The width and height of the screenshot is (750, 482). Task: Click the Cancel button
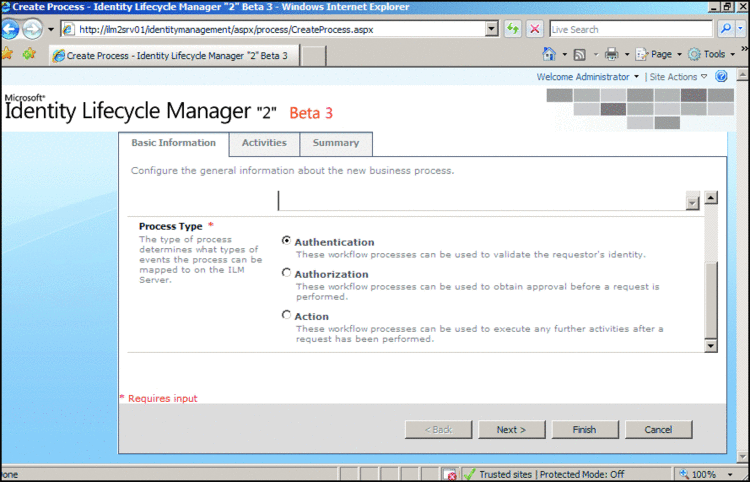click(x=658, y=429)
